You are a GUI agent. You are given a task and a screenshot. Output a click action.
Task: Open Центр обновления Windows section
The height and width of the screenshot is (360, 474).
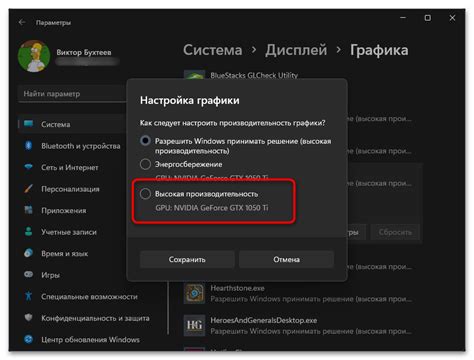[90, 340]
